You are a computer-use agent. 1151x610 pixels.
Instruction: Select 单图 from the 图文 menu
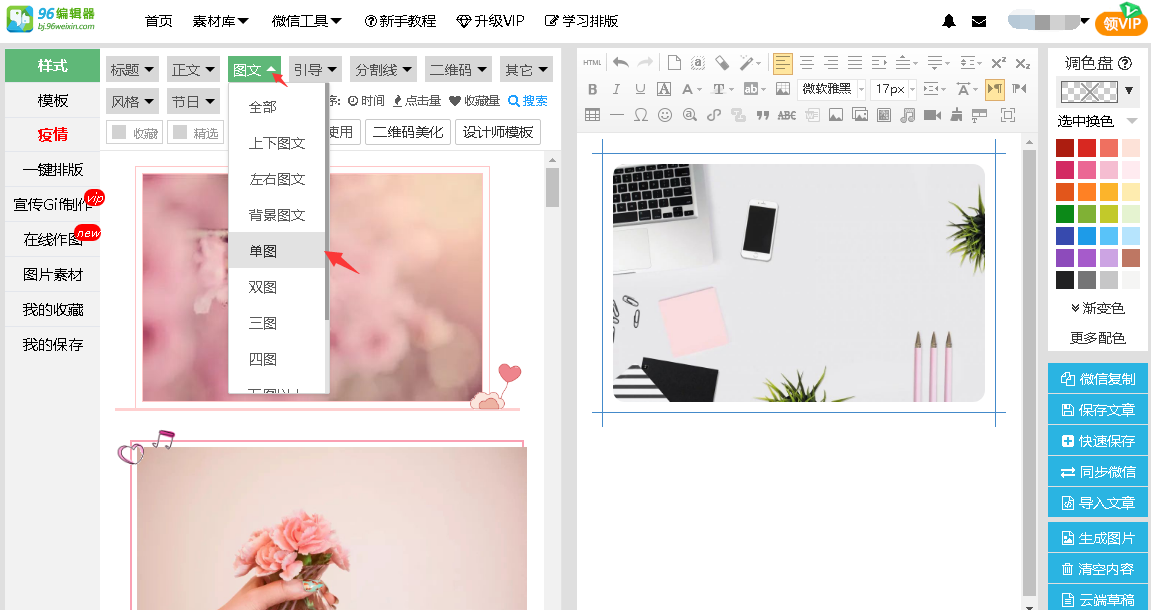pyautogui.click(x=277, y=251)
